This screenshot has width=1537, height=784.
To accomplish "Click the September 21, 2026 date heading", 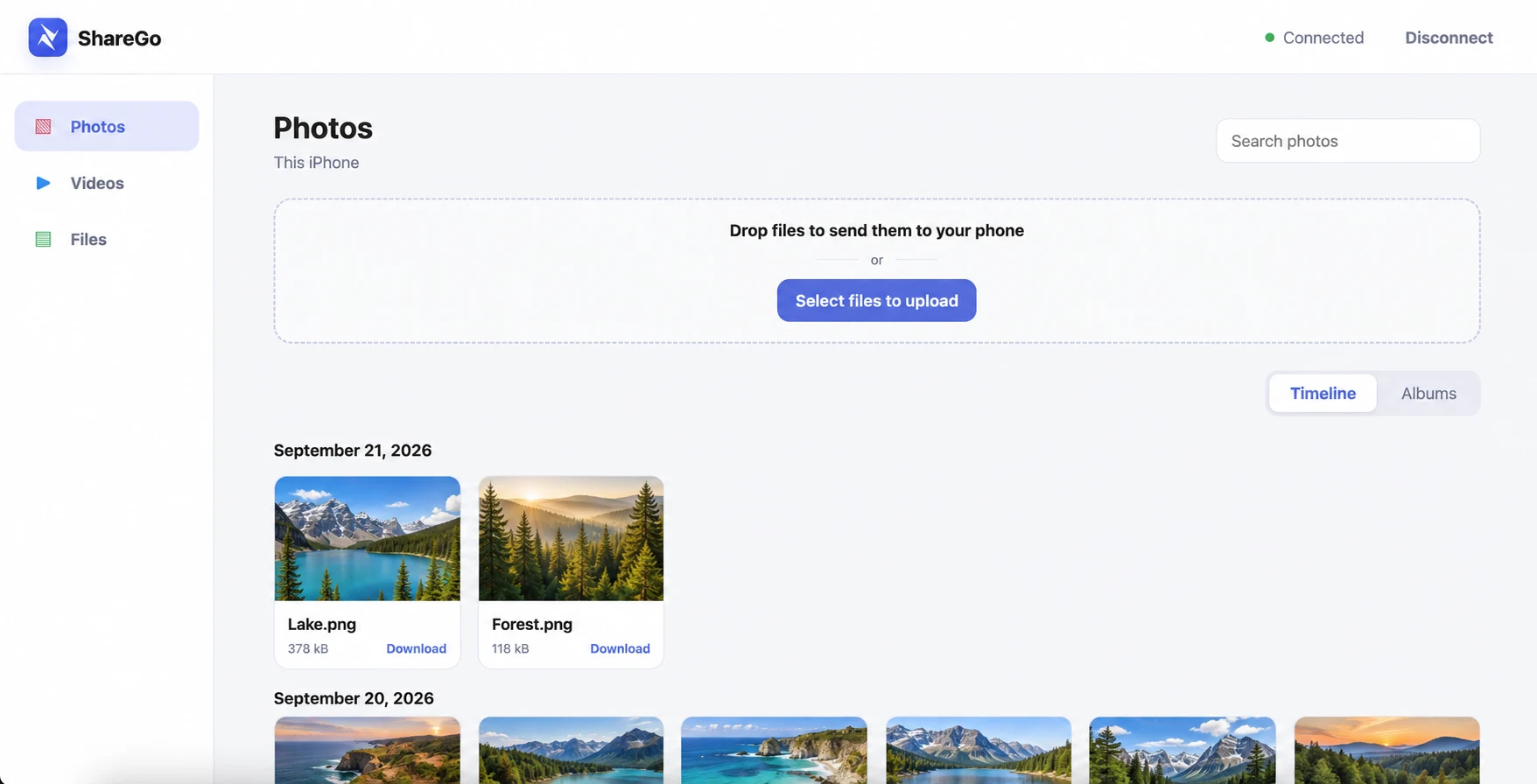I will tap(353, 450).
